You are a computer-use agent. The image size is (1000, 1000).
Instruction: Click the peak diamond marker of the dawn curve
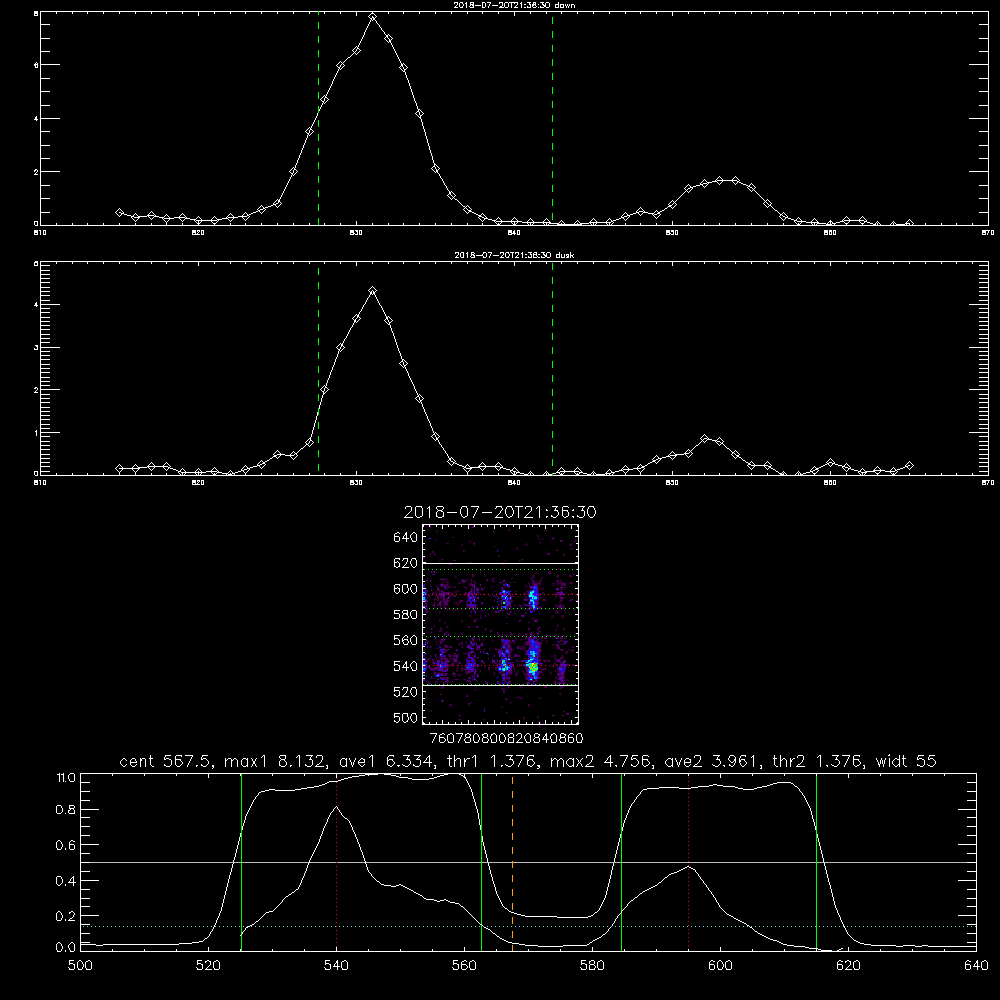372,17
